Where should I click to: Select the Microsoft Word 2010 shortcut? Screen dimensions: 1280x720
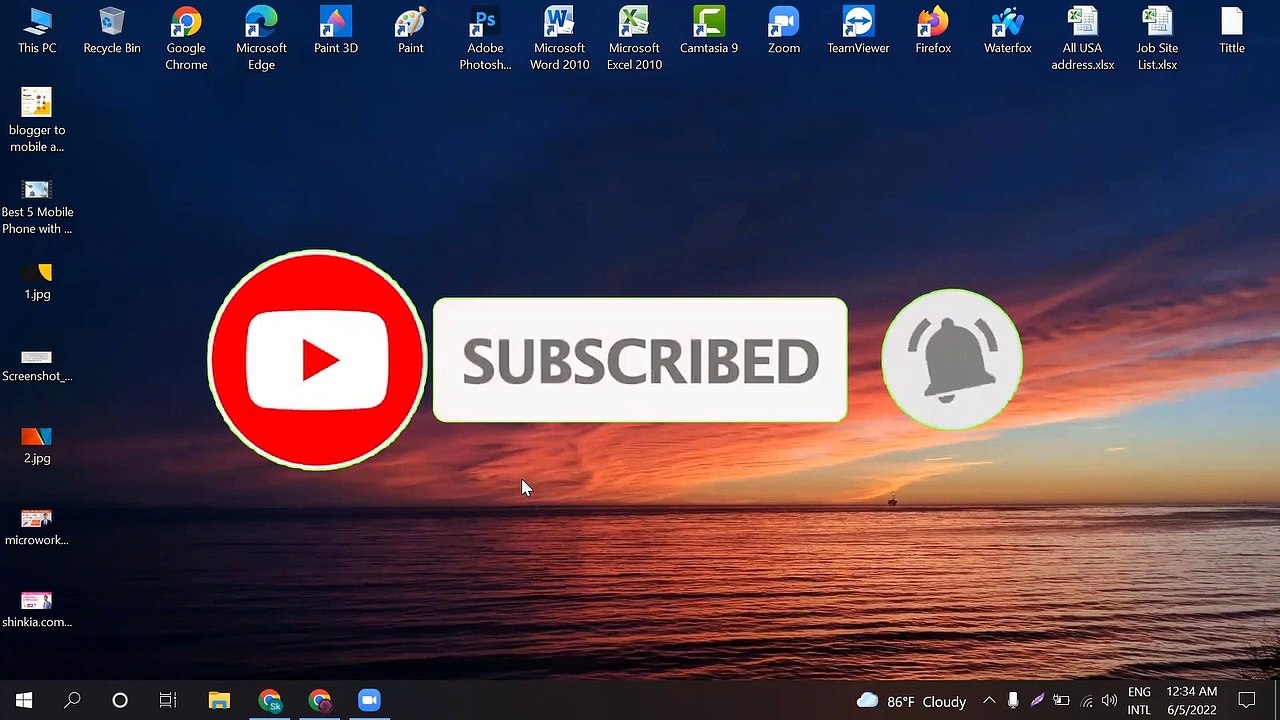pyautogui.click(x=560, y=39)
